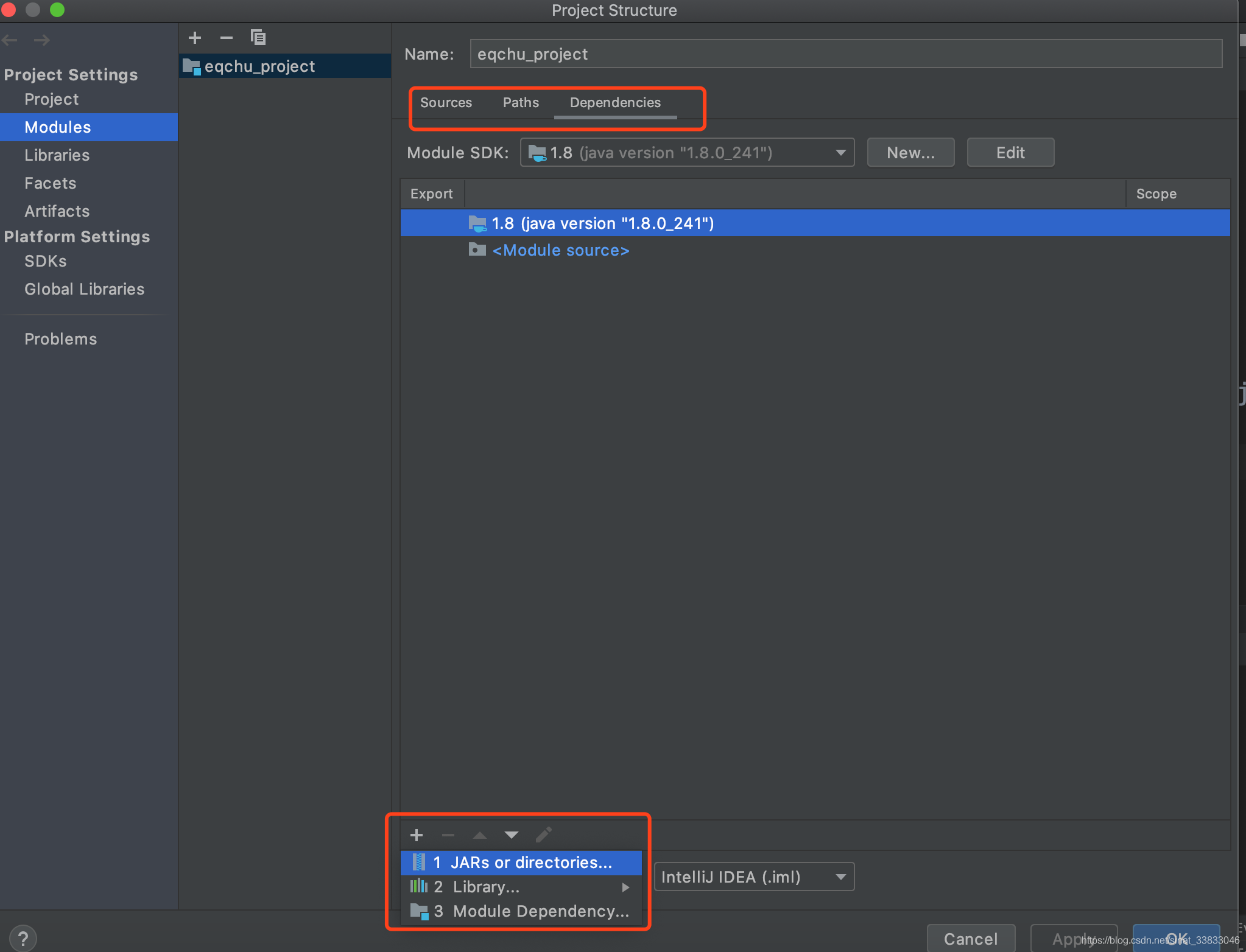Choose JARs or directories... option
Image resolution: width=1246 pixels, height=952 pixels.
[521, 862]
